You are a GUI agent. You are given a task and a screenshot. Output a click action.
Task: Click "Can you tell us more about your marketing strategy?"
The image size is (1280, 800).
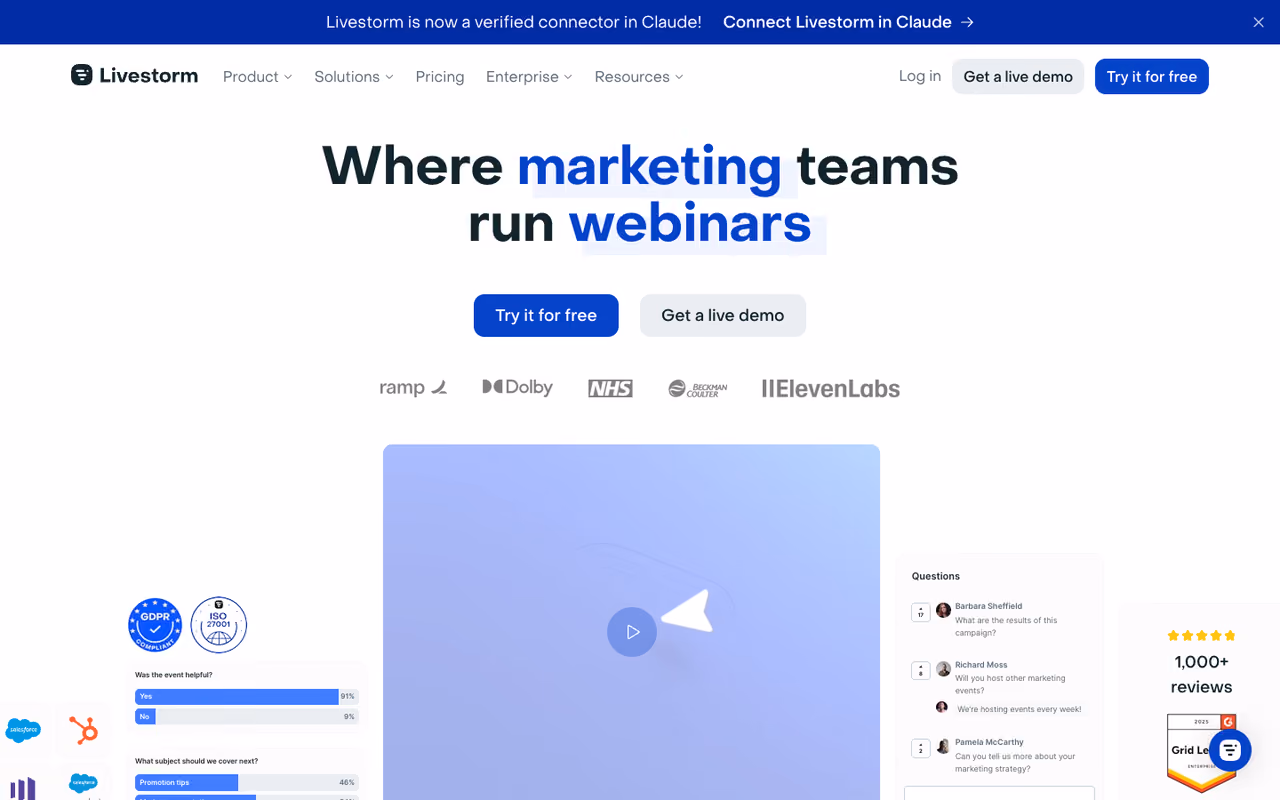pos(1015,762)
